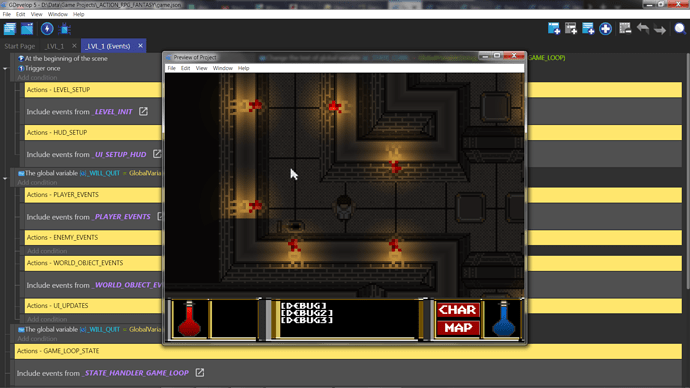
Task: Switch to the _LVL_1 scene tab
Action: click(x=55, y=46)
